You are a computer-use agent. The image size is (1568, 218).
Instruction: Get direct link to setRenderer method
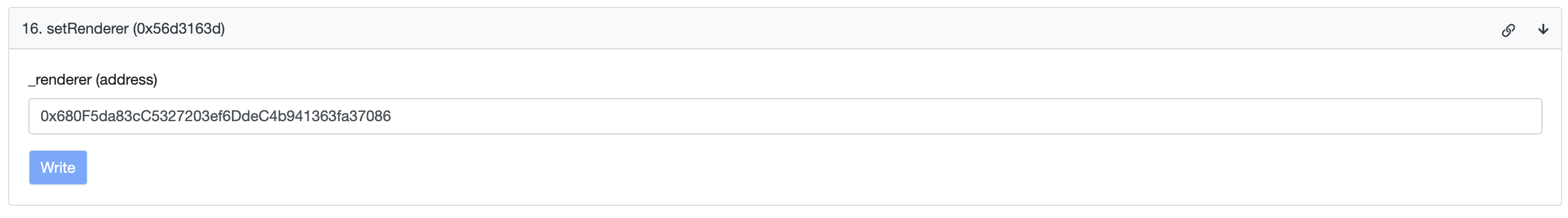pos(1508,30)
